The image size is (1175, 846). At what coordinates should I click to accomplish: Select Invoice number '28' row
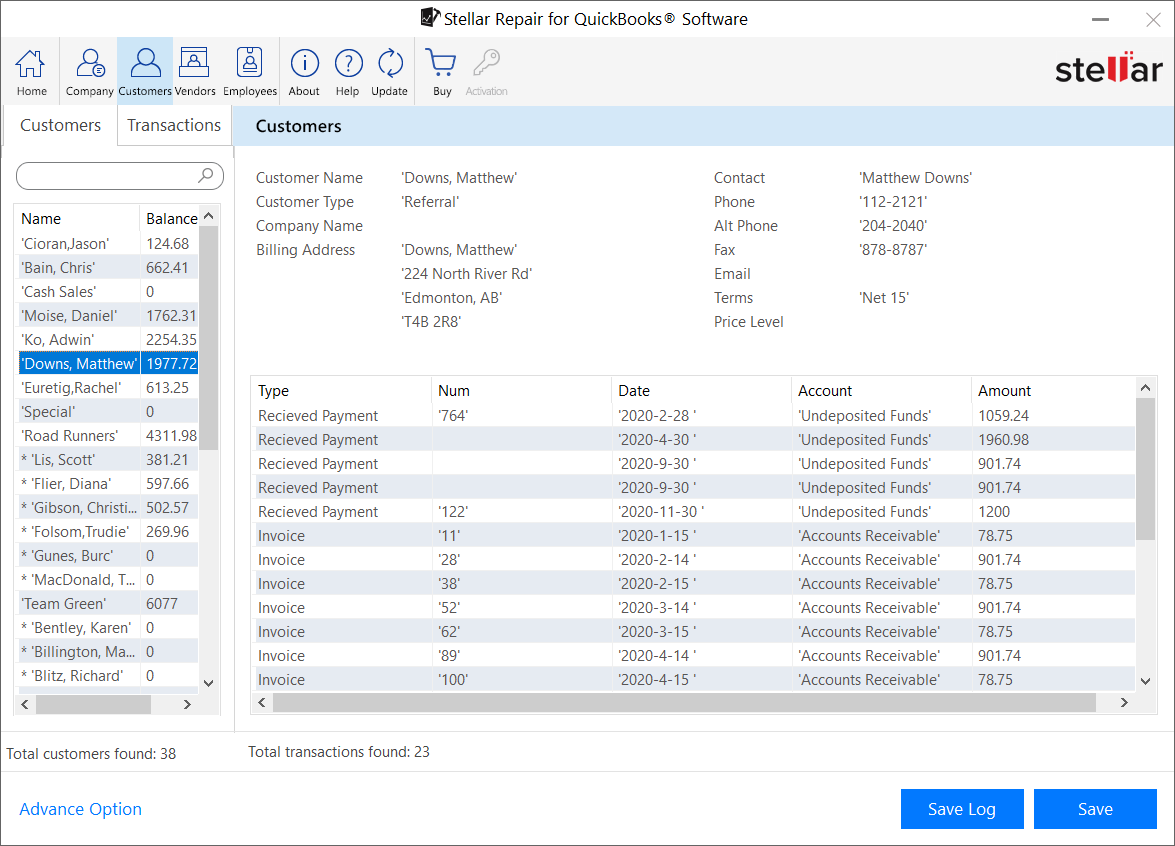point(693,559)
